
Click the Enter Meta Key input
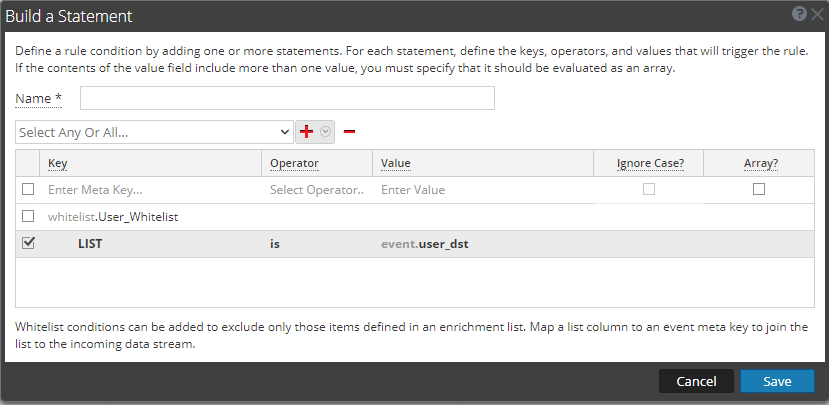pos(150,189)
